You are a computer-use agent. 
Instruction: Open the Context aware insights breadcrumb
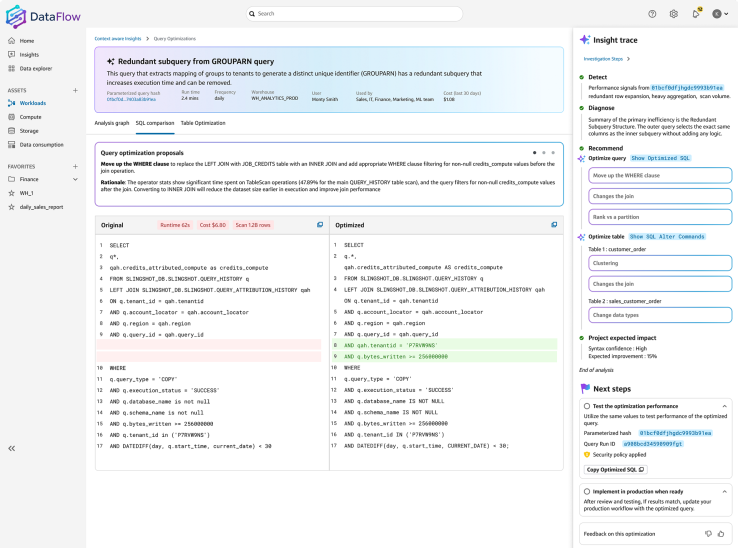click(x=118, y=39)
